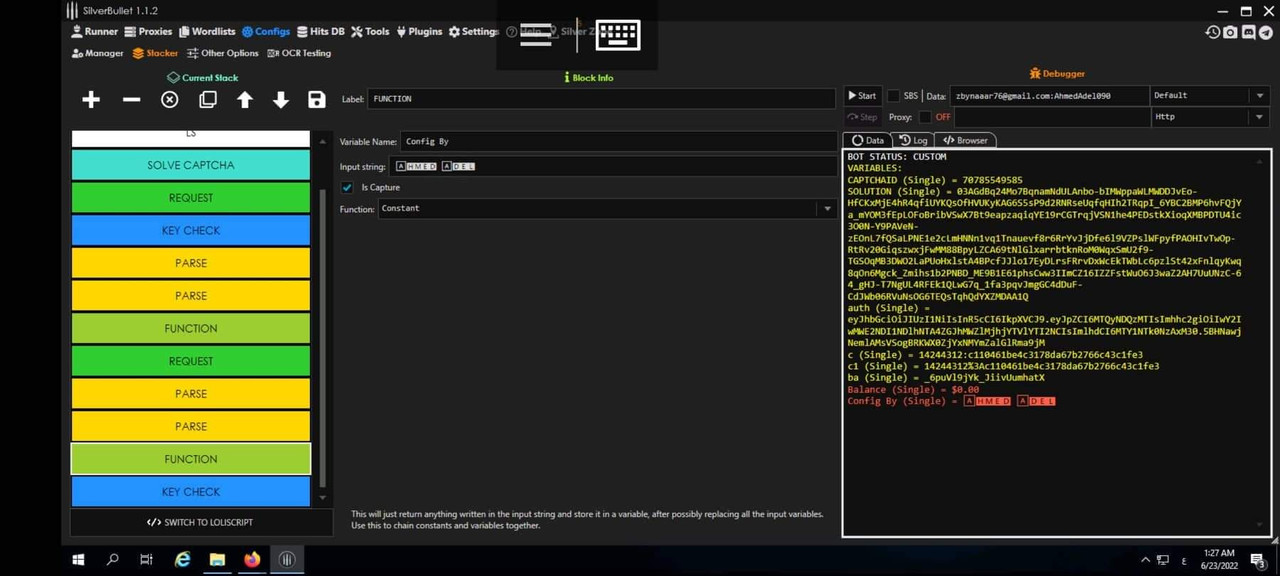Switch to the Manager sub-tab
The image size is (1280, 576).
click(x=97, y=54)
